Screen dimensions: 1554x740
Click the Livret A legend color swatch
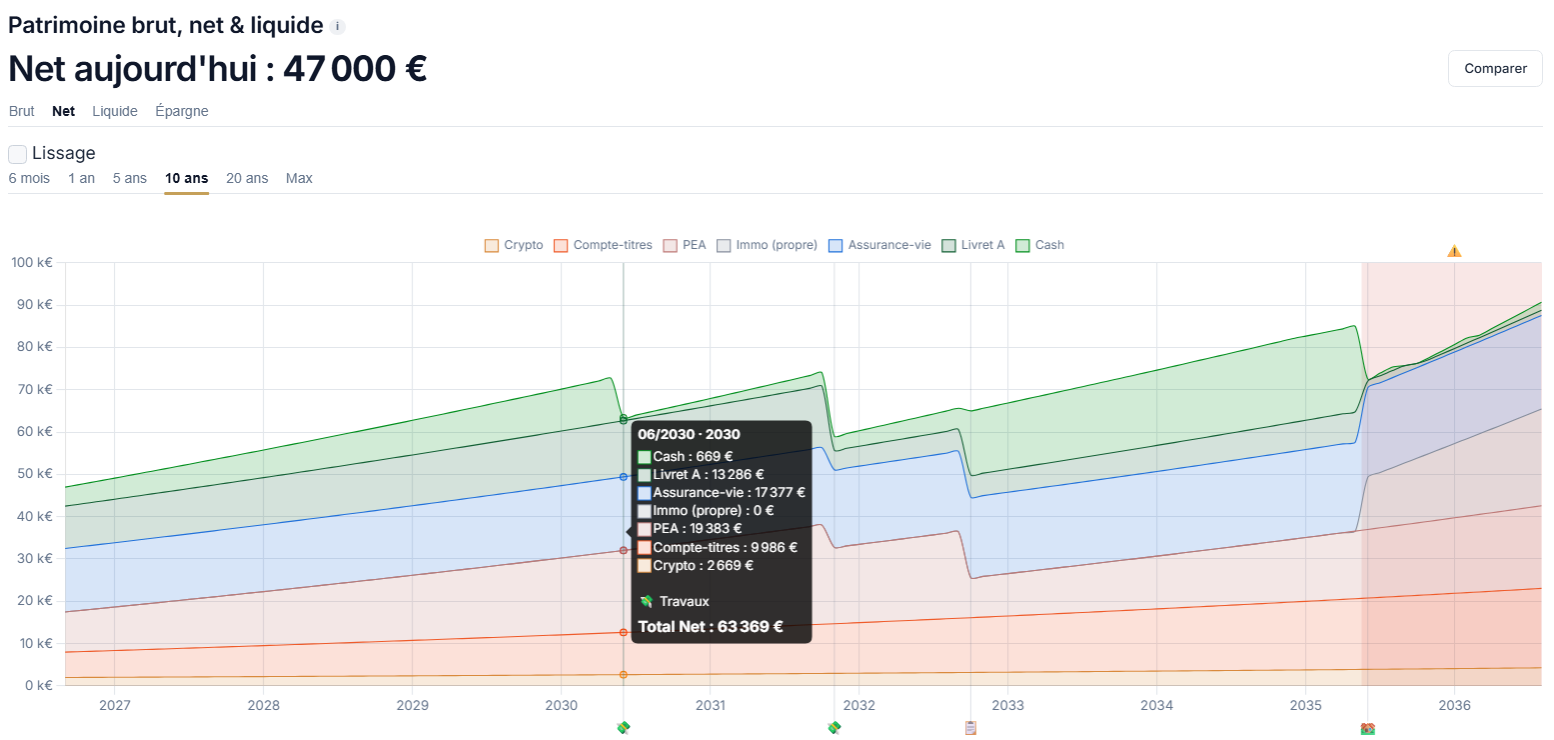[949, 245]
